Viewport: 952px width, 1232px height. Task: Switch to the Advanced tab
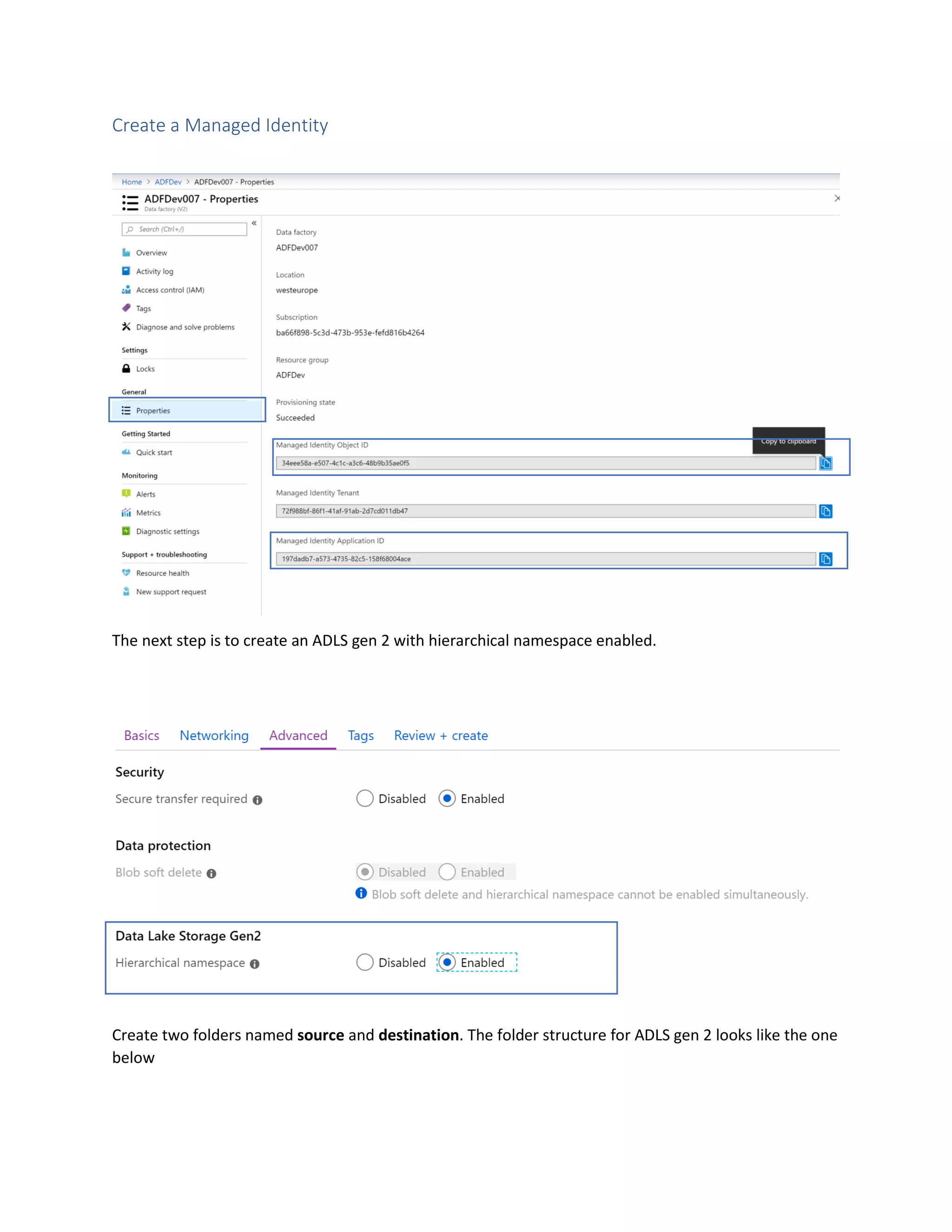click(x=298, y=735)
